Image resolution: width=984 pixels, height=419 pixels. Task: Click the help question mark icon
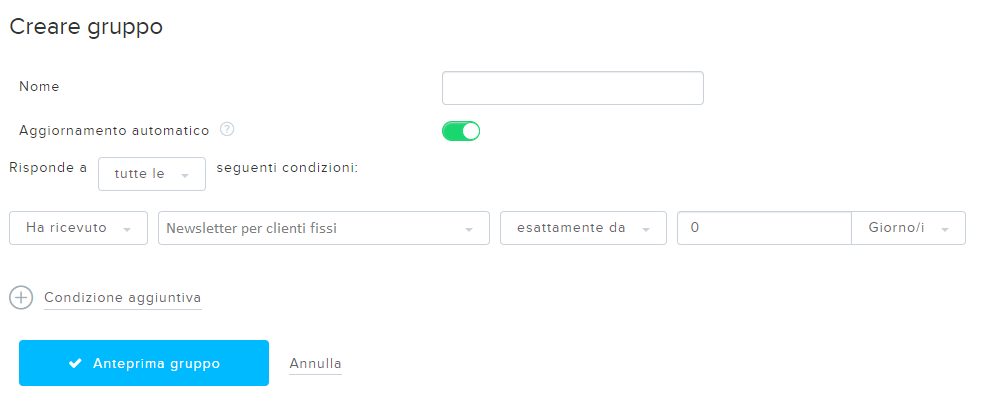(x=227, y=130)
